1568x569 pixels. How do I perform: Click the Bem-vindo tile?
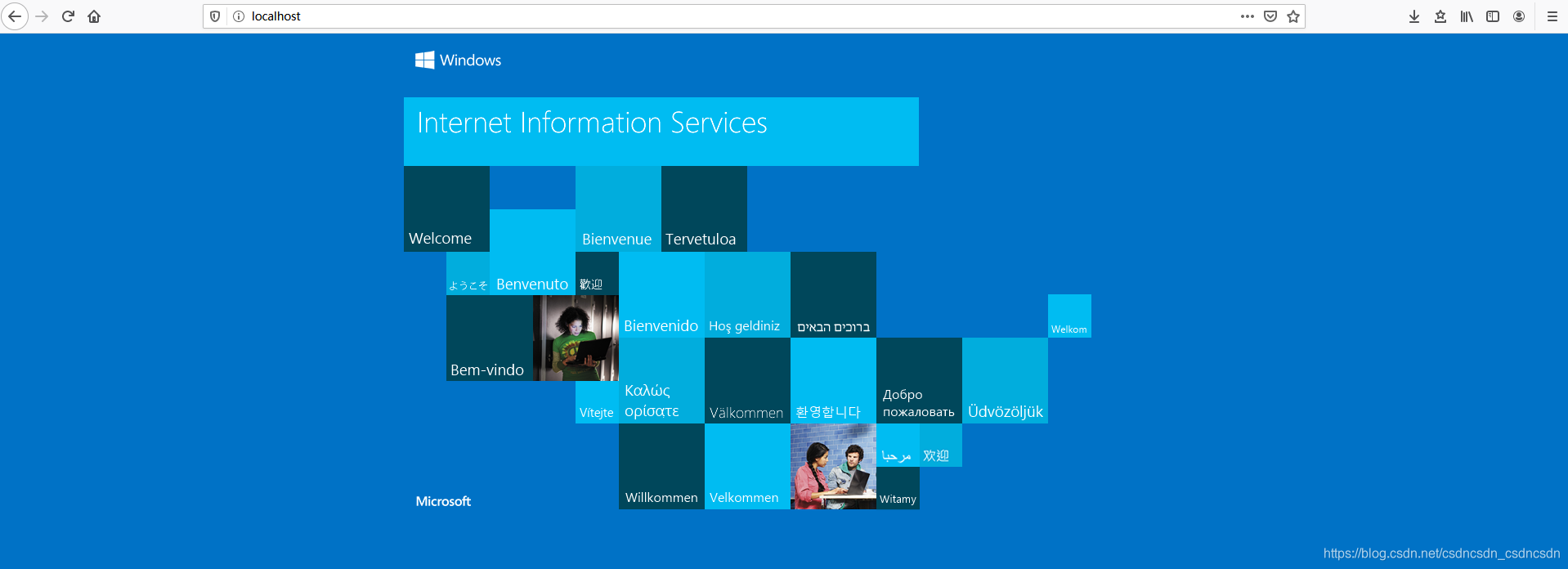[x=489, y=338]
